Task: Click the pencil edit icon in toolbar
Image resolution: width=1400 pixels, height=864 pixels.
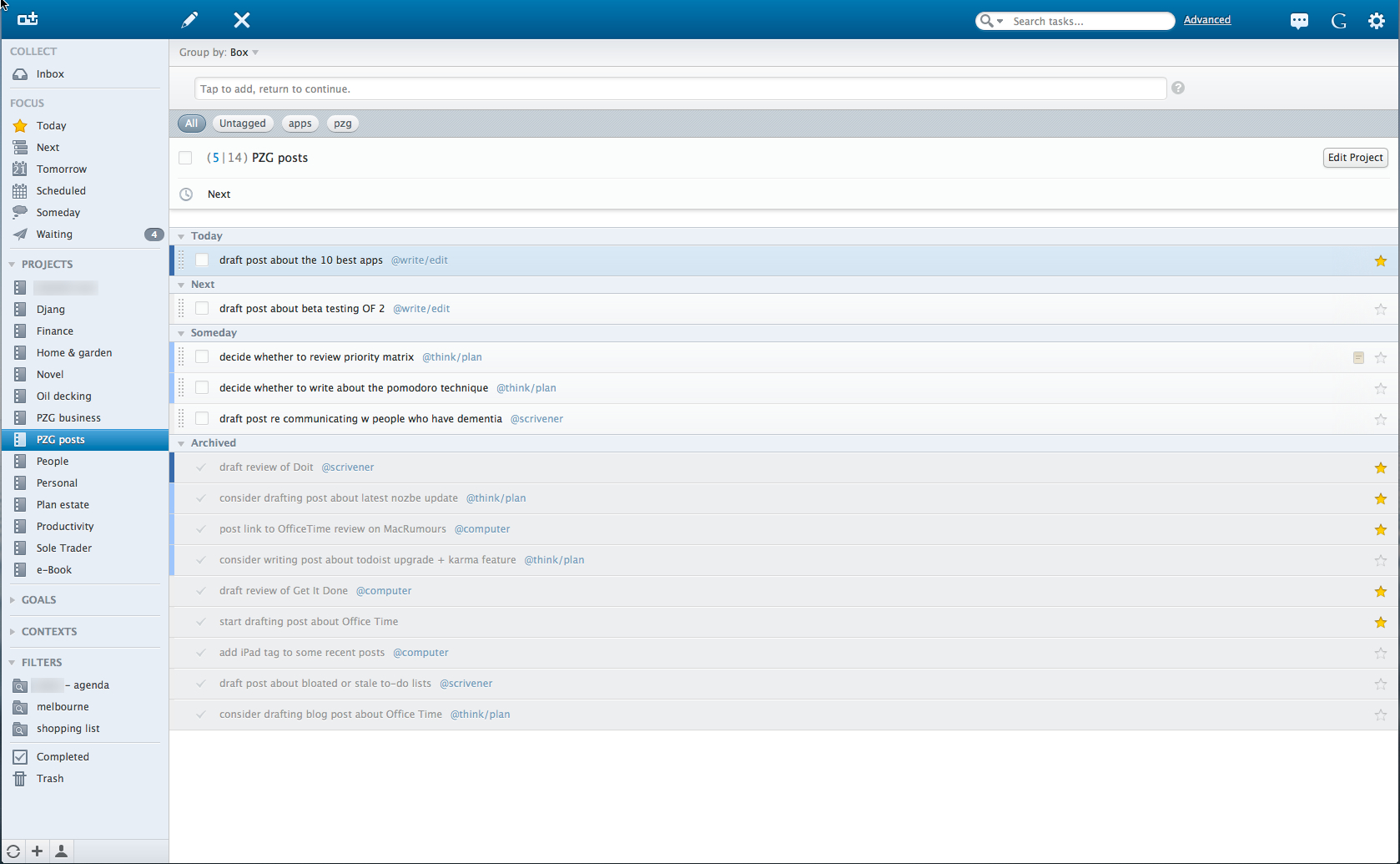Action: pyautogui.click(x=190, y=20)
